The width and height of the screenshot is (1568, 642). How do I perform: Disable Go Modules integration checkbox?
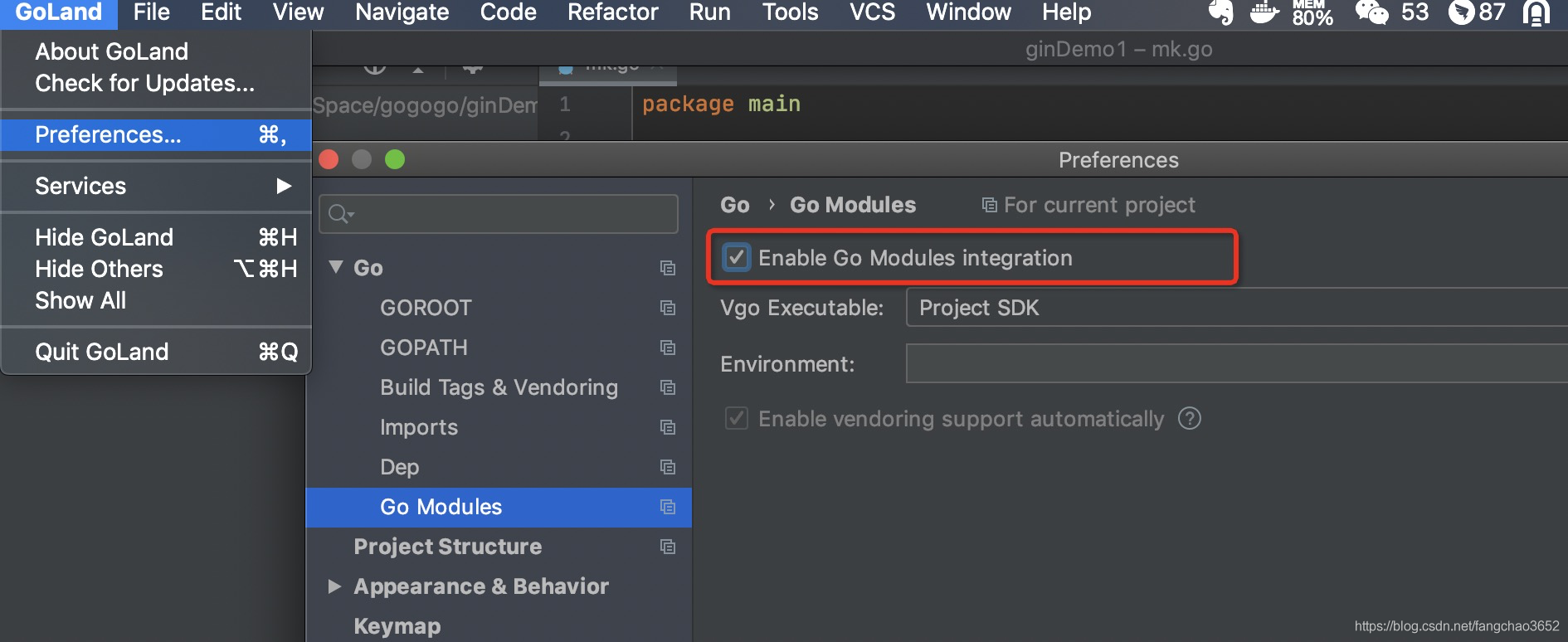(736, 258)
